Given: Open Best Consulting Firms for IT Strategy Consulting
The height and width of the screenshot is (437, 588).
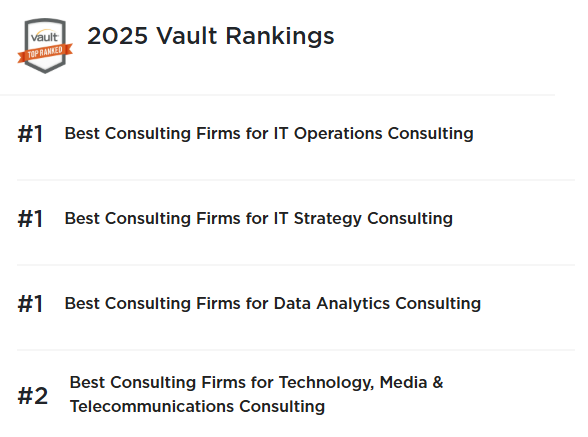Looking at the screenshot, I should [259, 219].
